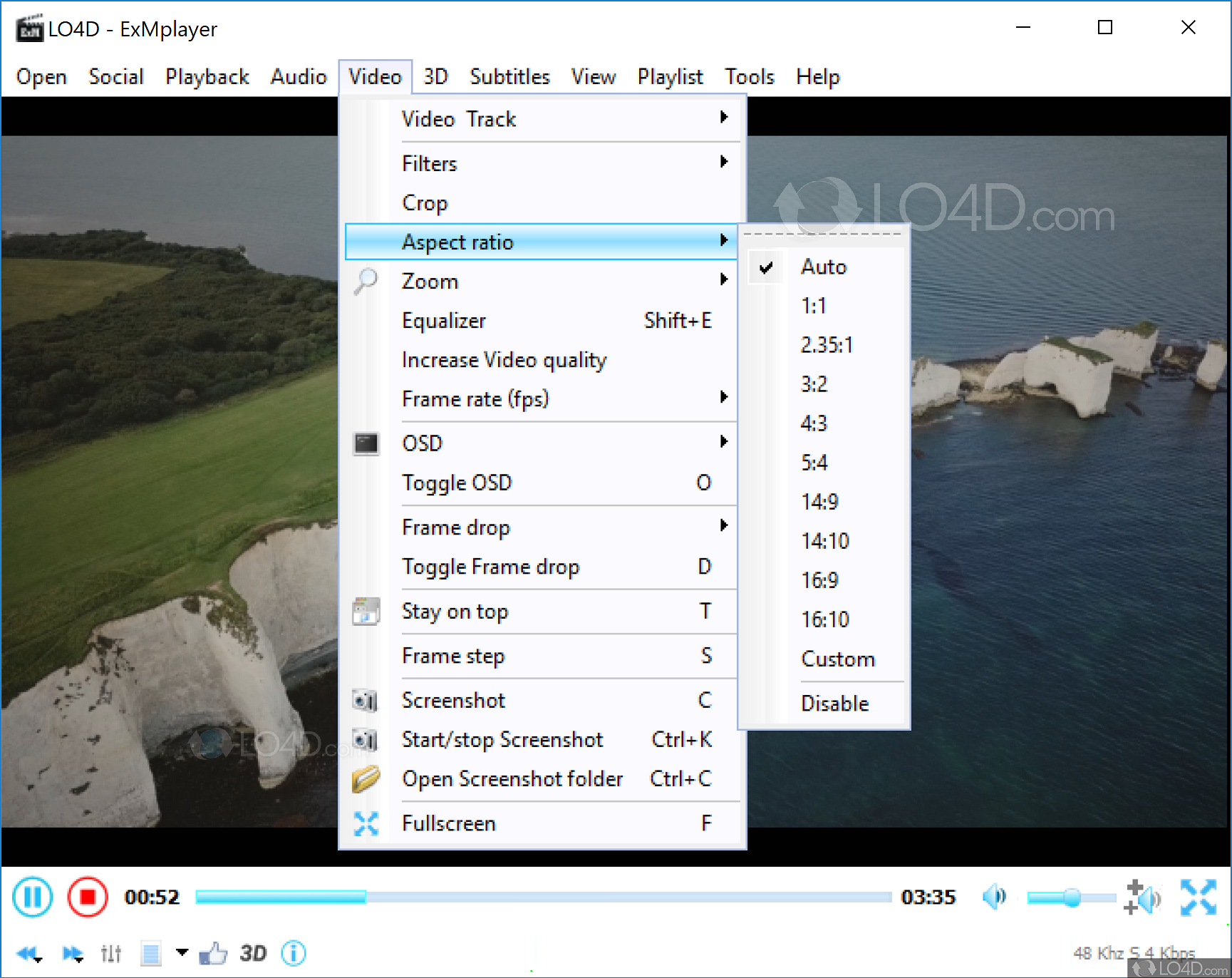Select Disable in aspect ratio submenu
The height and width of the screenshot is (978, 1232).
coord(834,704)
